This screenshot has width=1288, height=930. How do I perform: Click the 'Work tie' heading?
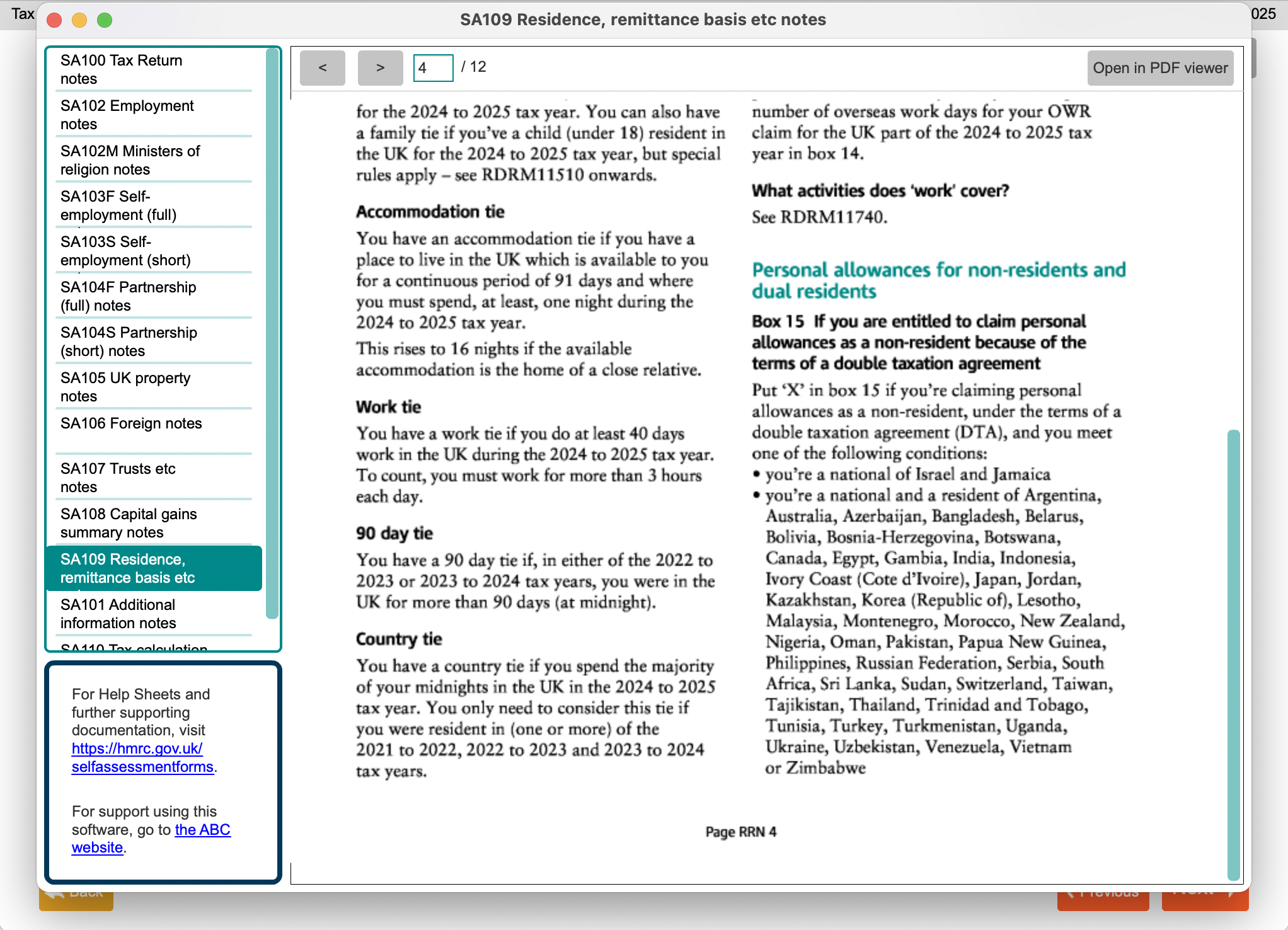pyautogui.click(x=388, y=407)
